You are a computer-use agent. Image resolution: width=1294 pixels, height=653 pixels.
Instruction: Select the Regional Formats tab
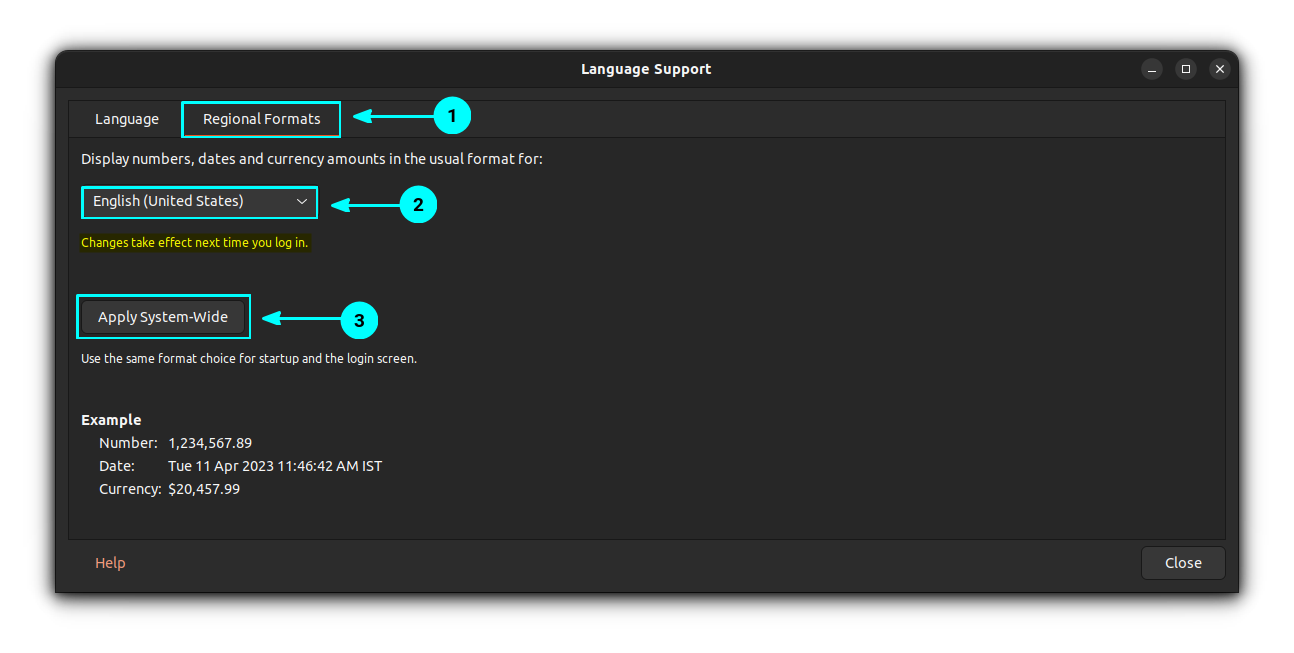[x=260, y=118]
